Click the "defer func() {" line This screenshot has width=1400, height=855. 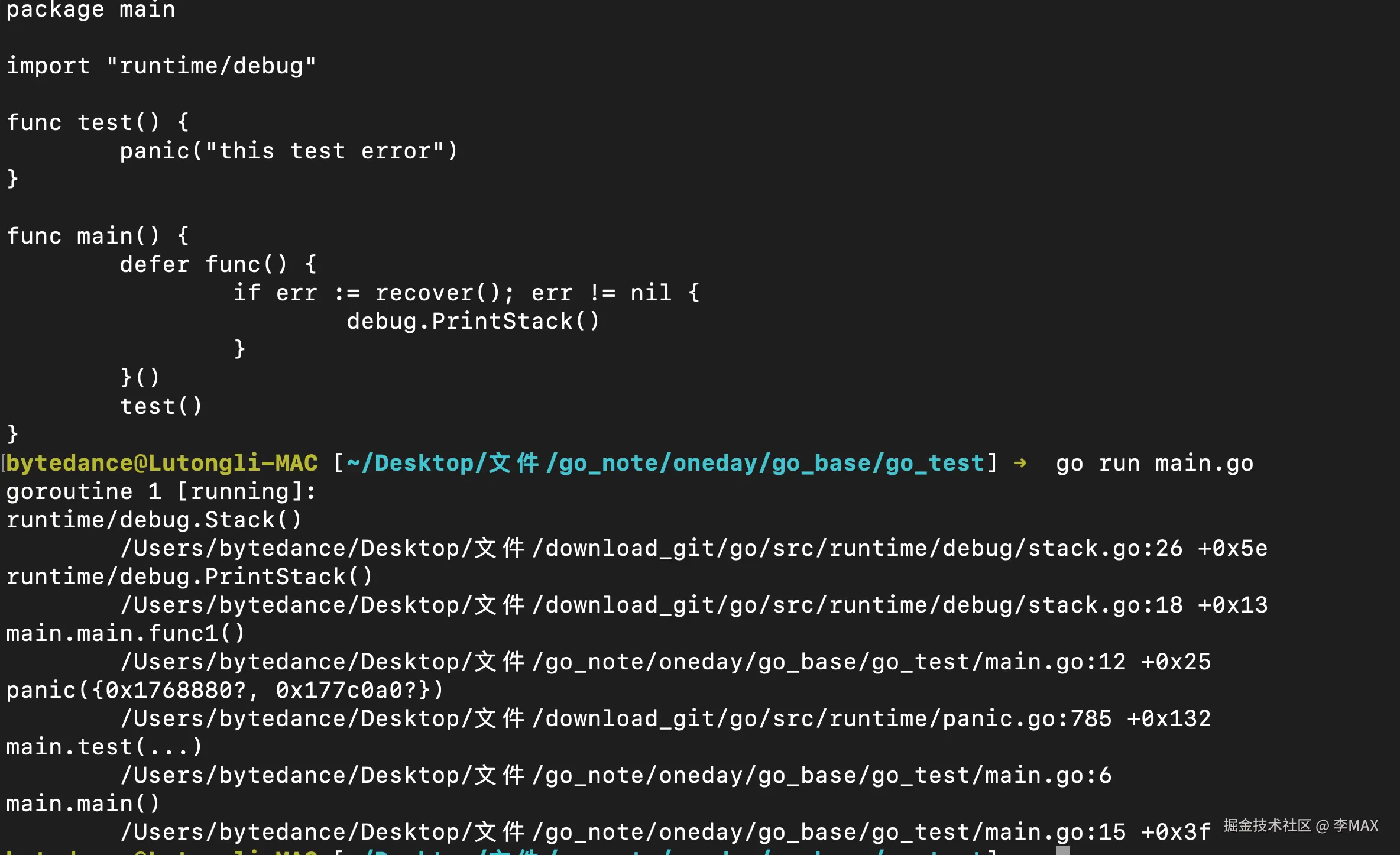coord(218,264)
